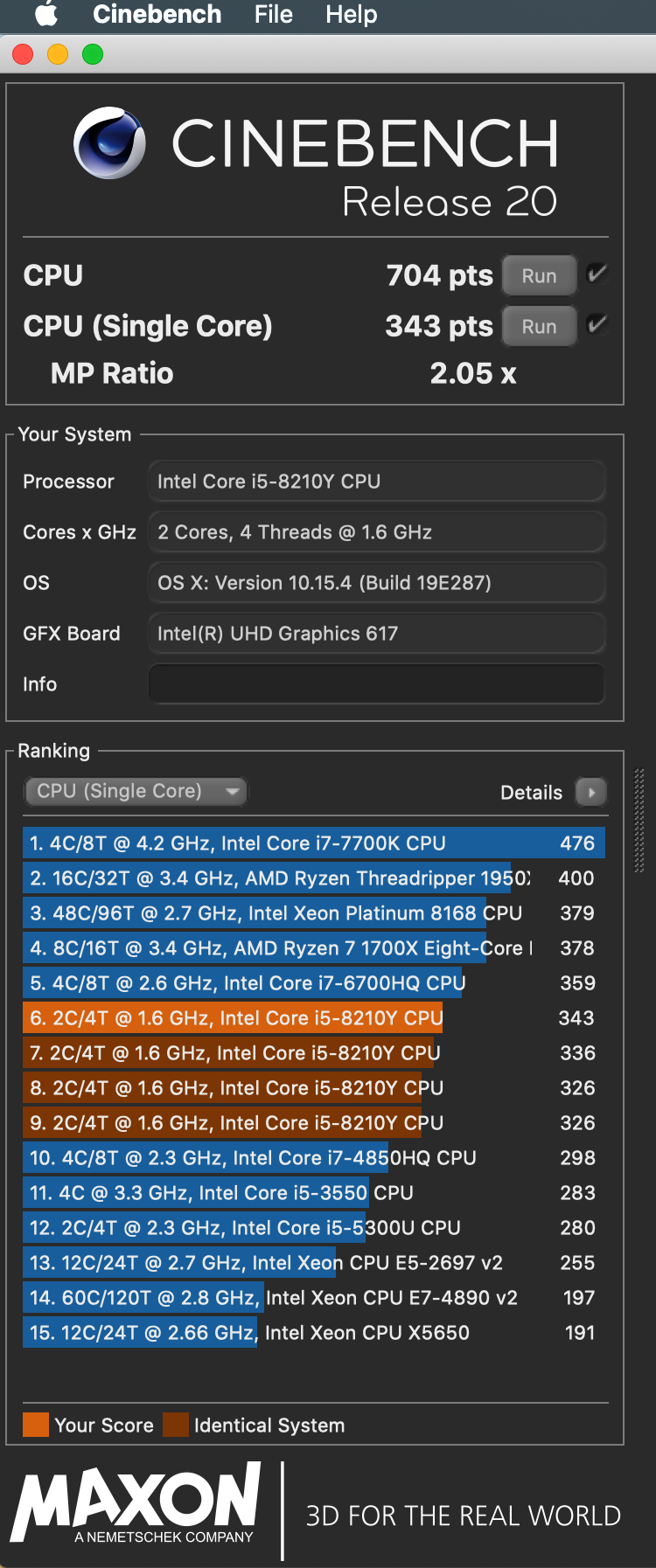This screenshot has height=1568, width=656.
Task: Open the File menu
Action: (x=273, y=14)
